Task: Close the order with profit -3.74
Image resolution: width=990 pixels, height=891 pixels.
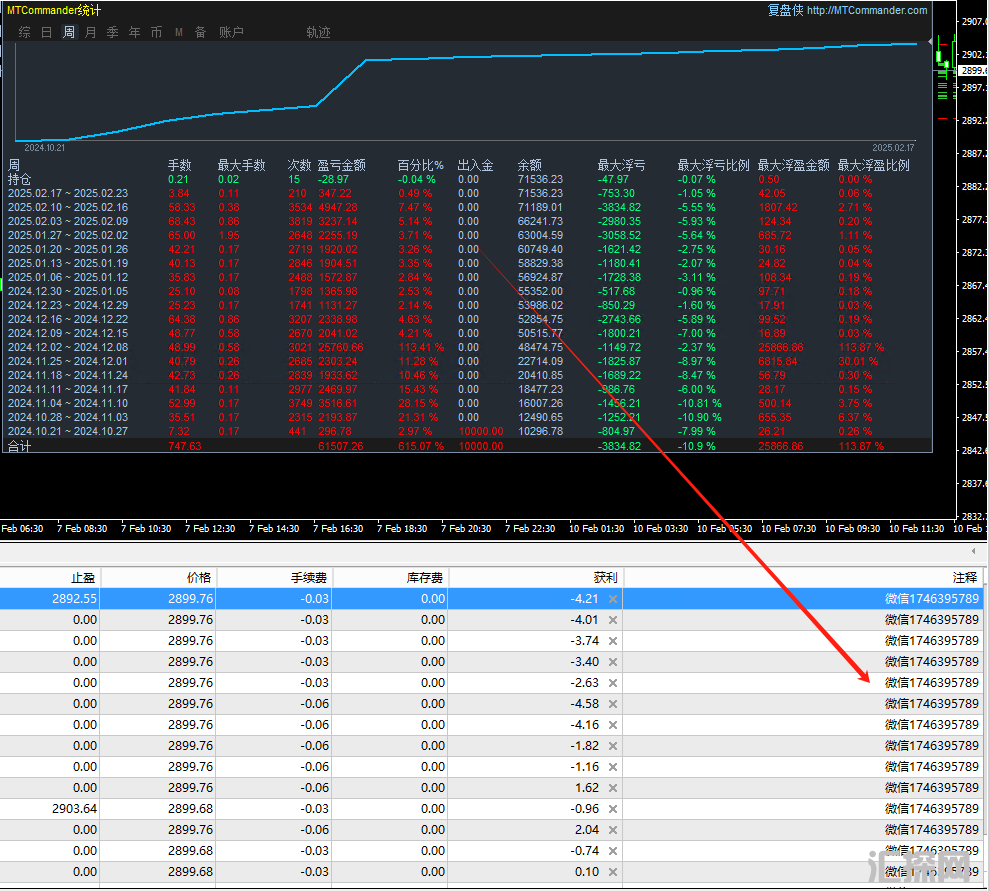Action: click(612, 641)
